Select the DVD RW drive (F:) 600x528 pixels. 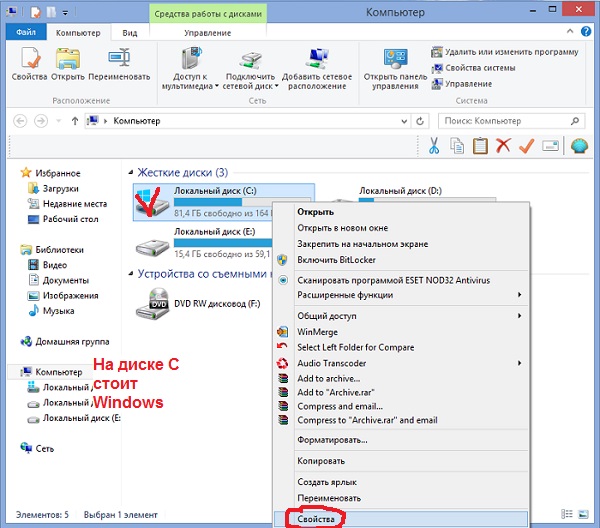click(x=198, y=304)
